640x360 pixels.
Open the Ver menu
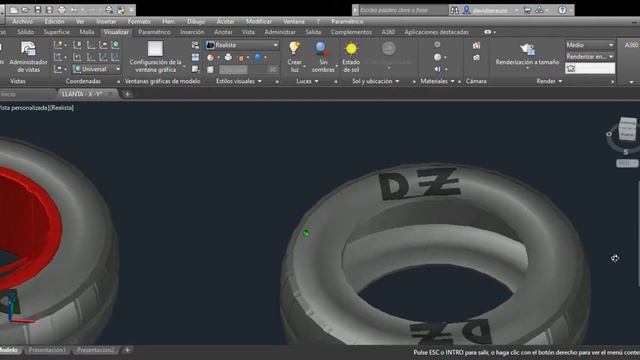pos(80,21)
